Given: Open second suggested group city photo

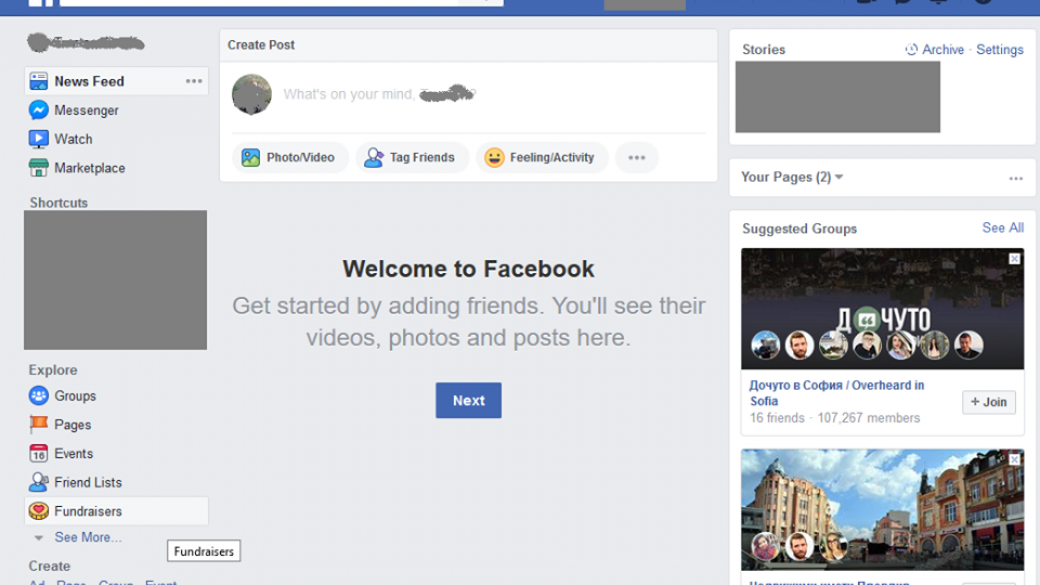Looking at the screenshot, I should [882, 509].
